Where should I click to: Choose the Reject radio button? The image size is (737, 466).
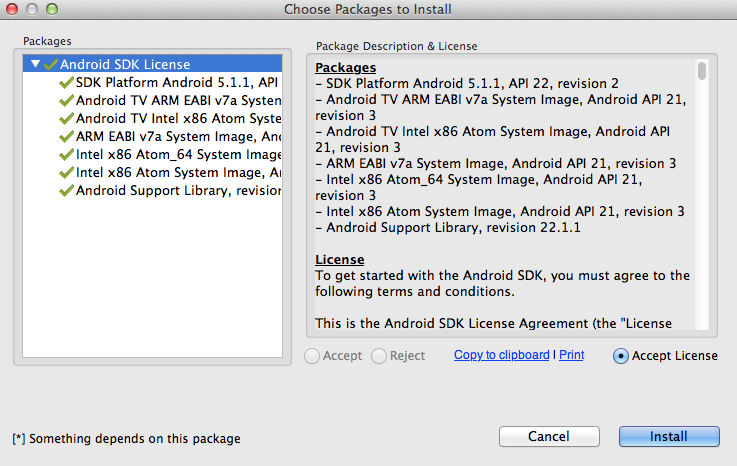pos(379,356)
